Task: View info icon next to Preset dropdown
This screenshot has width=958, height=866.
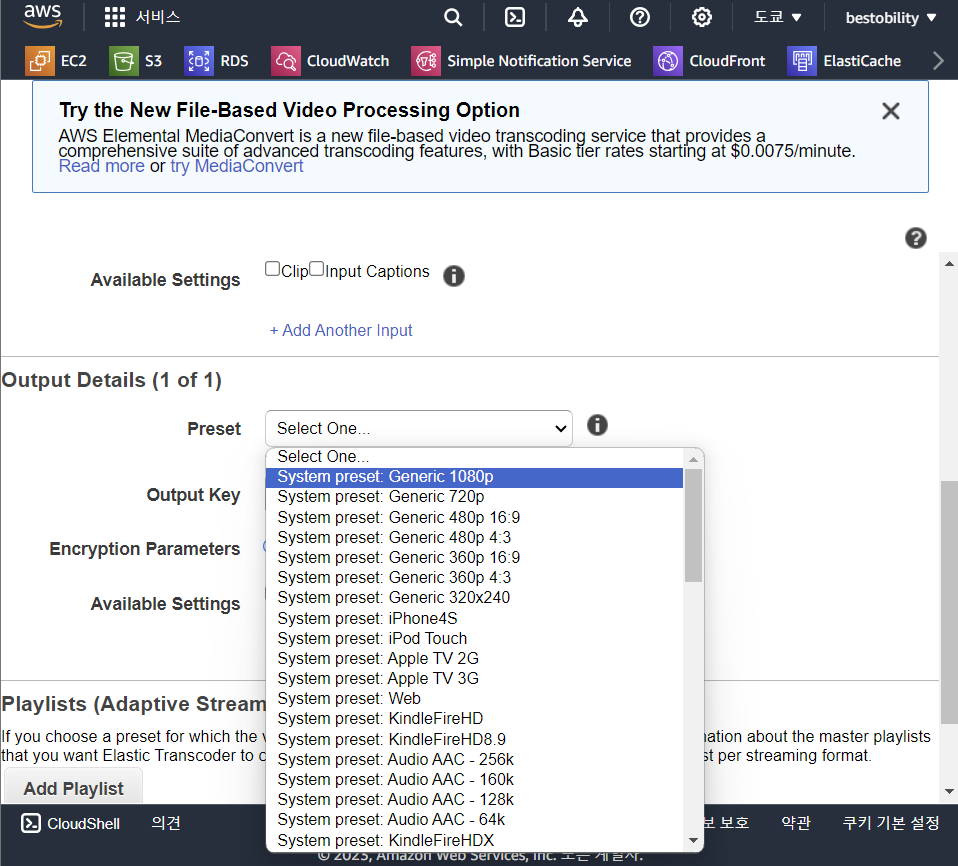Action: (x=597, y=425)
